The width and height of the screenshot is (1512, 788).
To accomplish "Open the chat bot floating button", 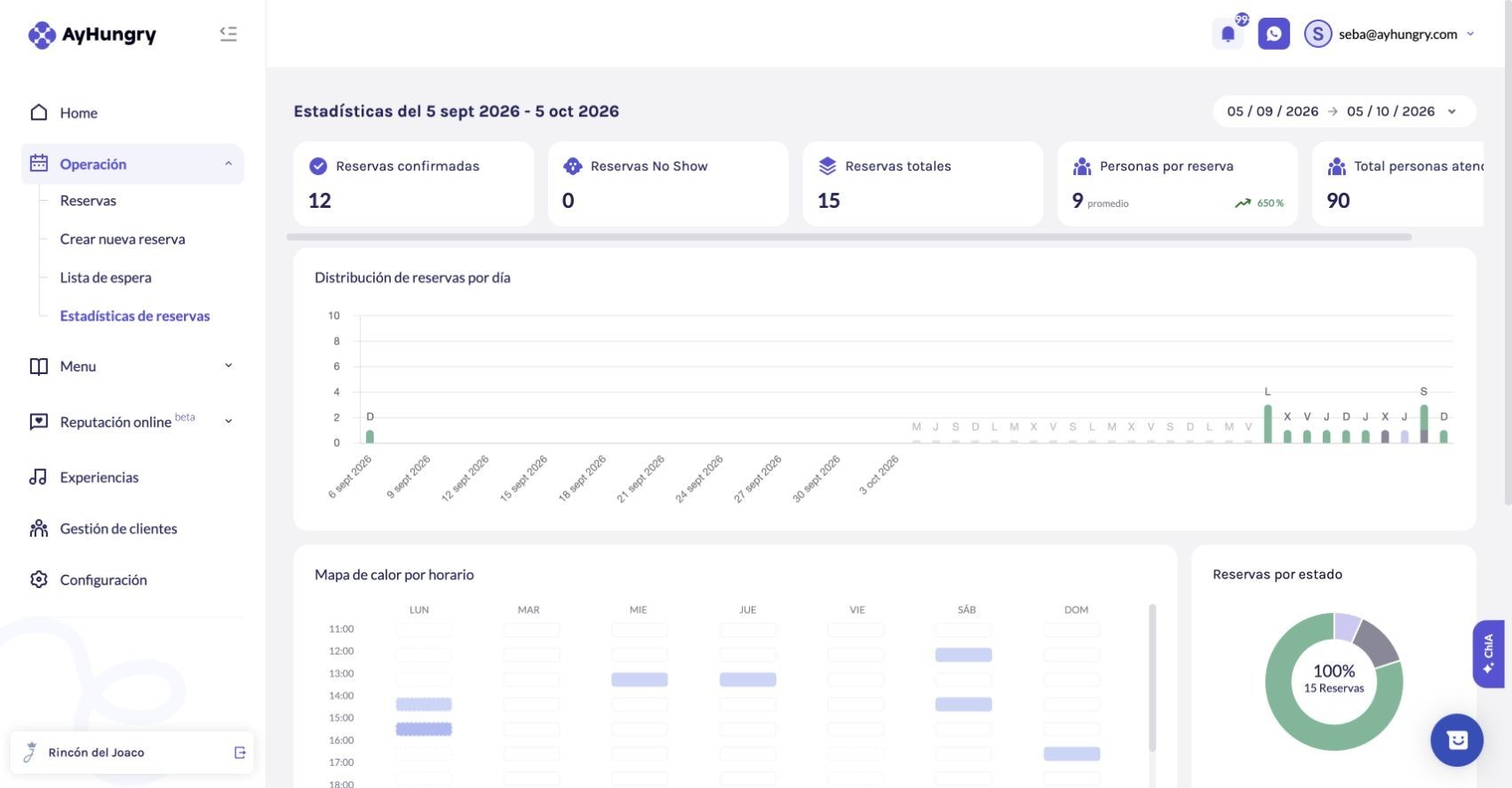I will [1457, 740].
